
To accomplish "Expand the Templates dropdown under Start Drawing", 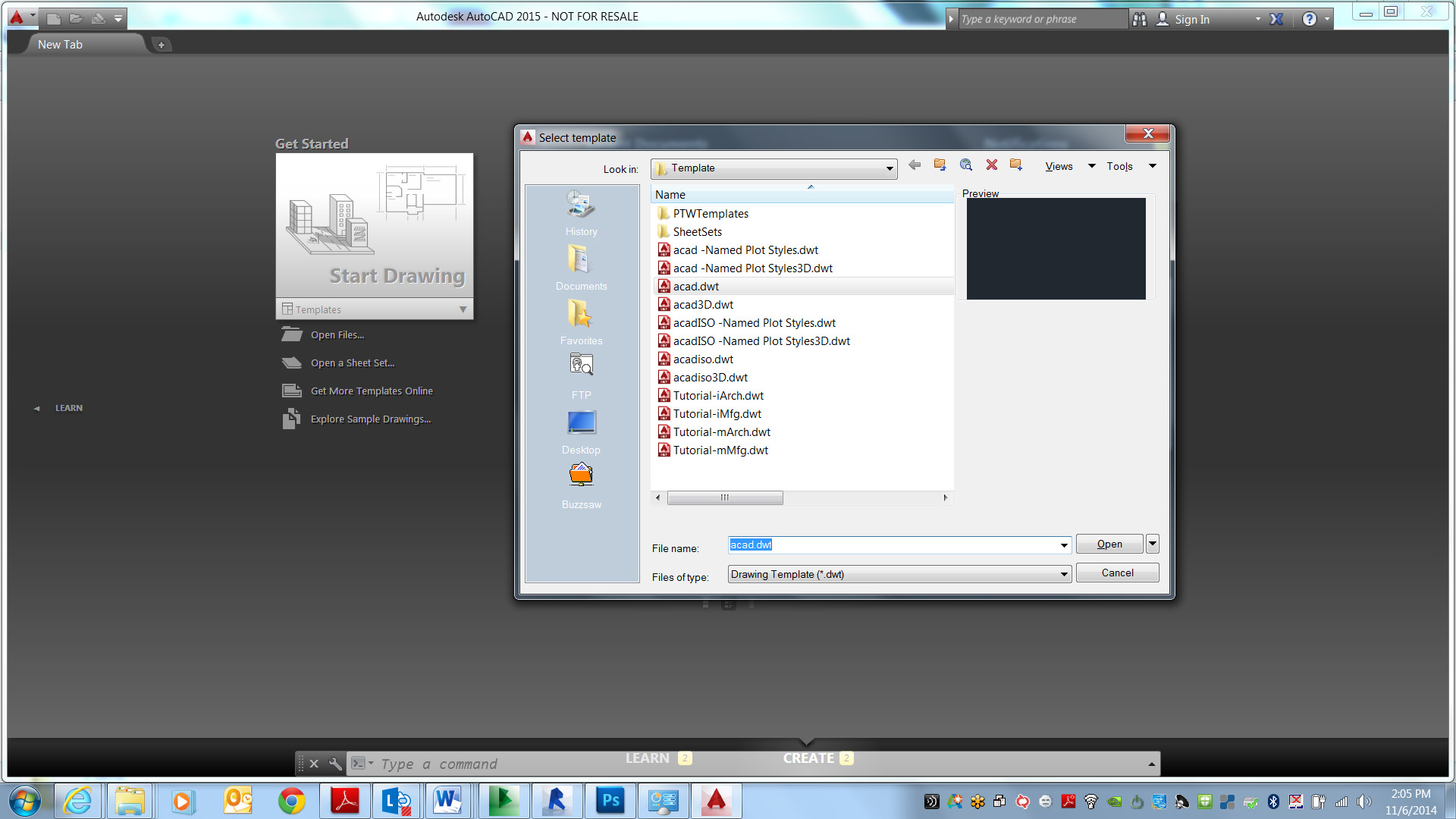I will point(463,309).
